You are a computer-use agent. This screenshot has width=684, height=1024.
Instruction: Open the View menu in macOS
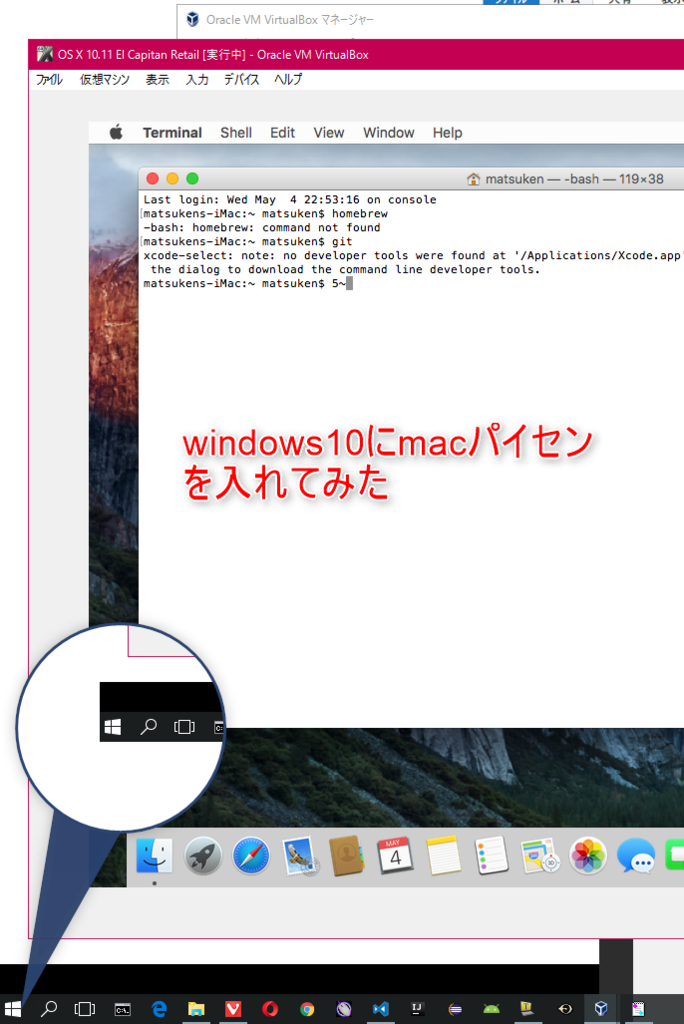[x=329, y=133]
